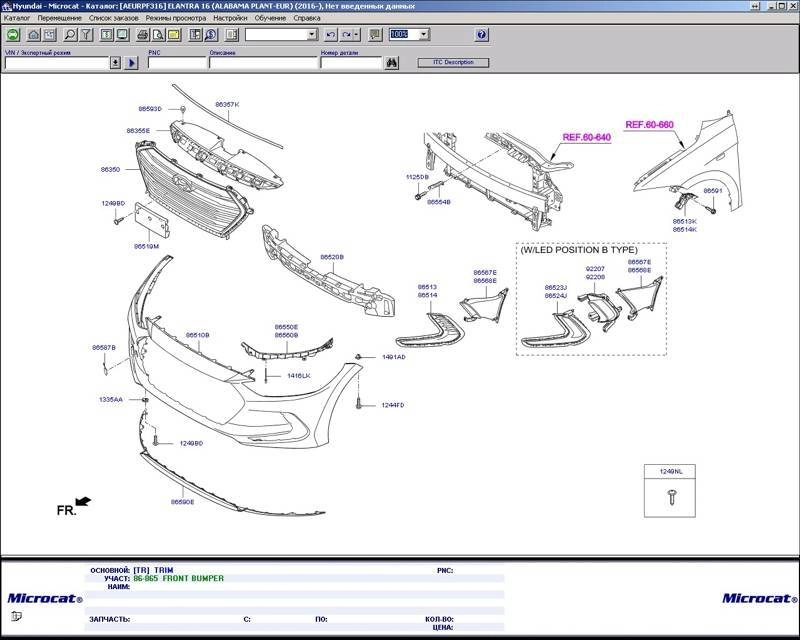Click the [TR] TRIM main group text
This screenshot has width=800, height=640.
click(x=153, y=570)
